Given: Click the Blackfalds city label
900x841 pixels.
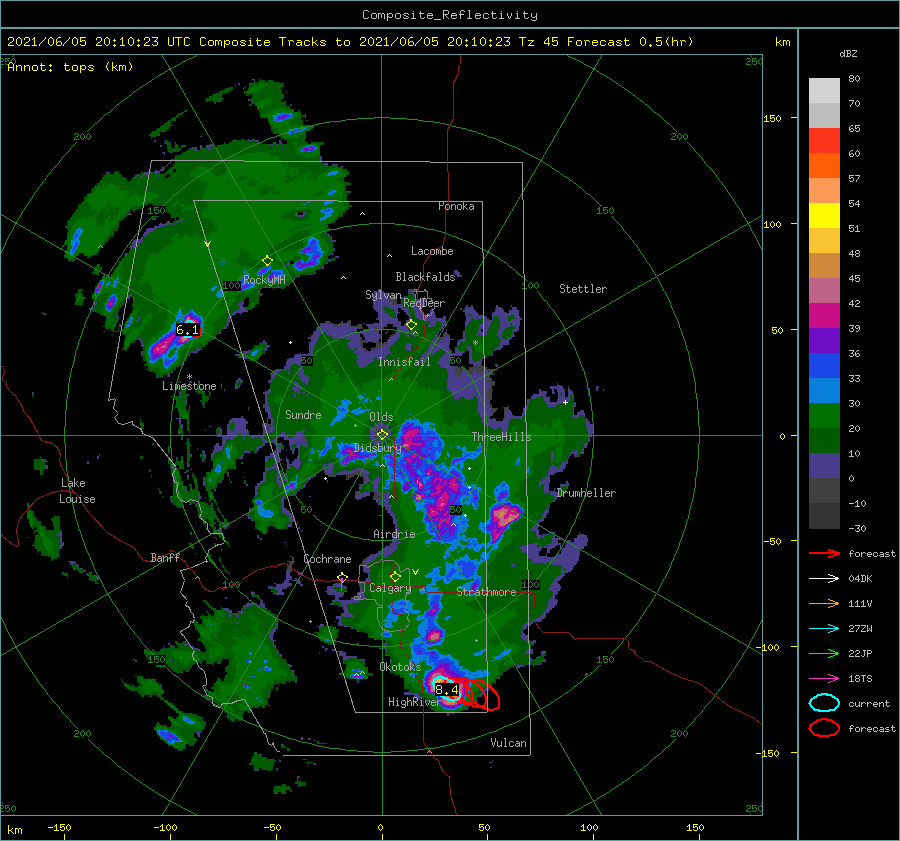Looking at the screenshot, I should [x=425, y=277].
